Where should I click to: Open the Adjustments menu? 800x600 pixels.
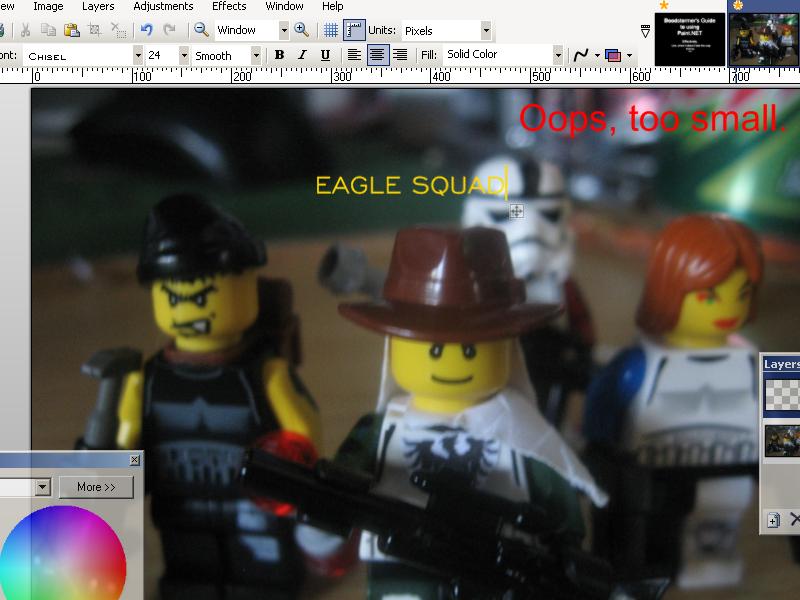click(163, 7)
